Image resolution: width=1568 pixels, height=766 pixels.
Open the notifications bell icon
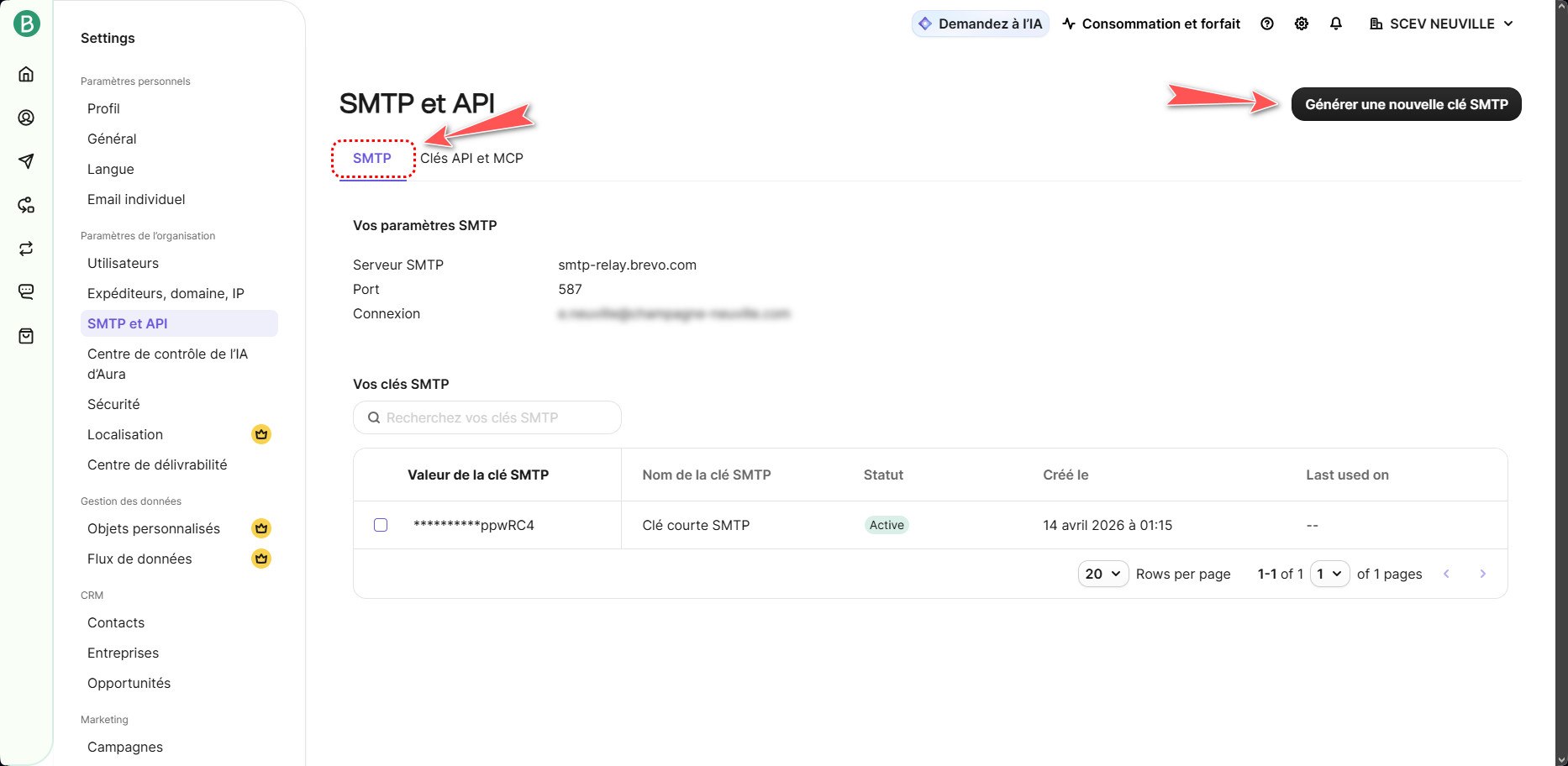coord(1336,24)
